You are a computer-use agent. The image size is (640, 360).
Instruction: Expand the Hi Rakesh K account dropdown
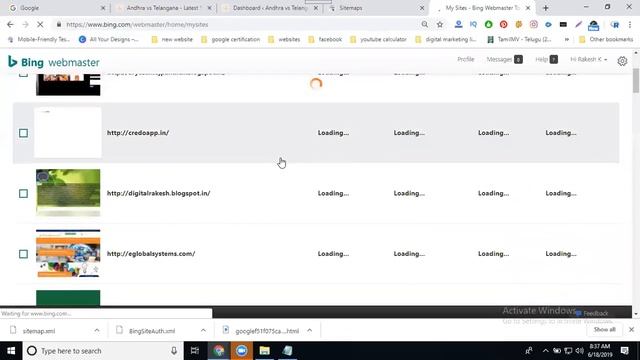[589, 60]
